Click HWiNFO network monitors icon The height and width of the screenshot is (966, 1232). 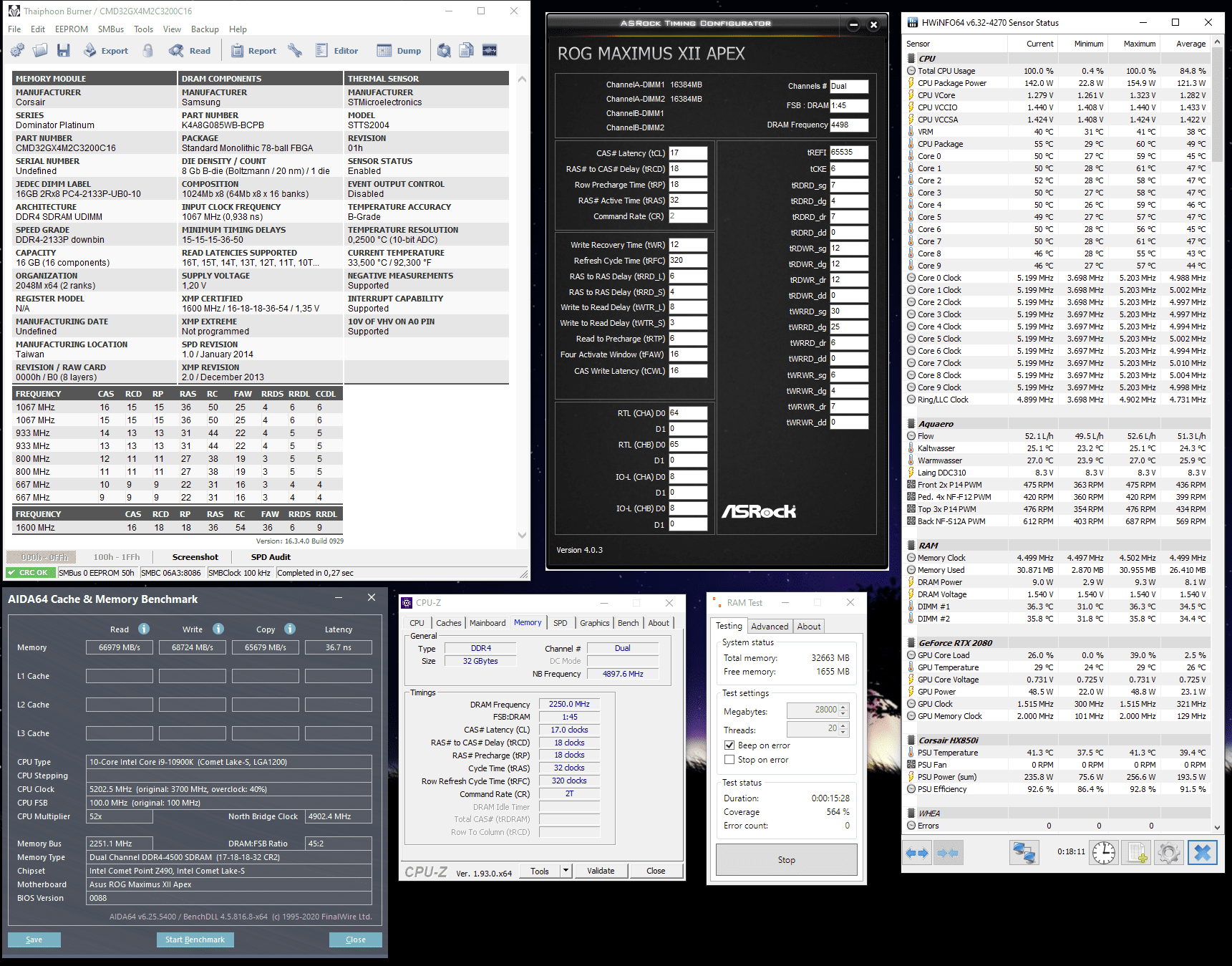1024,853
